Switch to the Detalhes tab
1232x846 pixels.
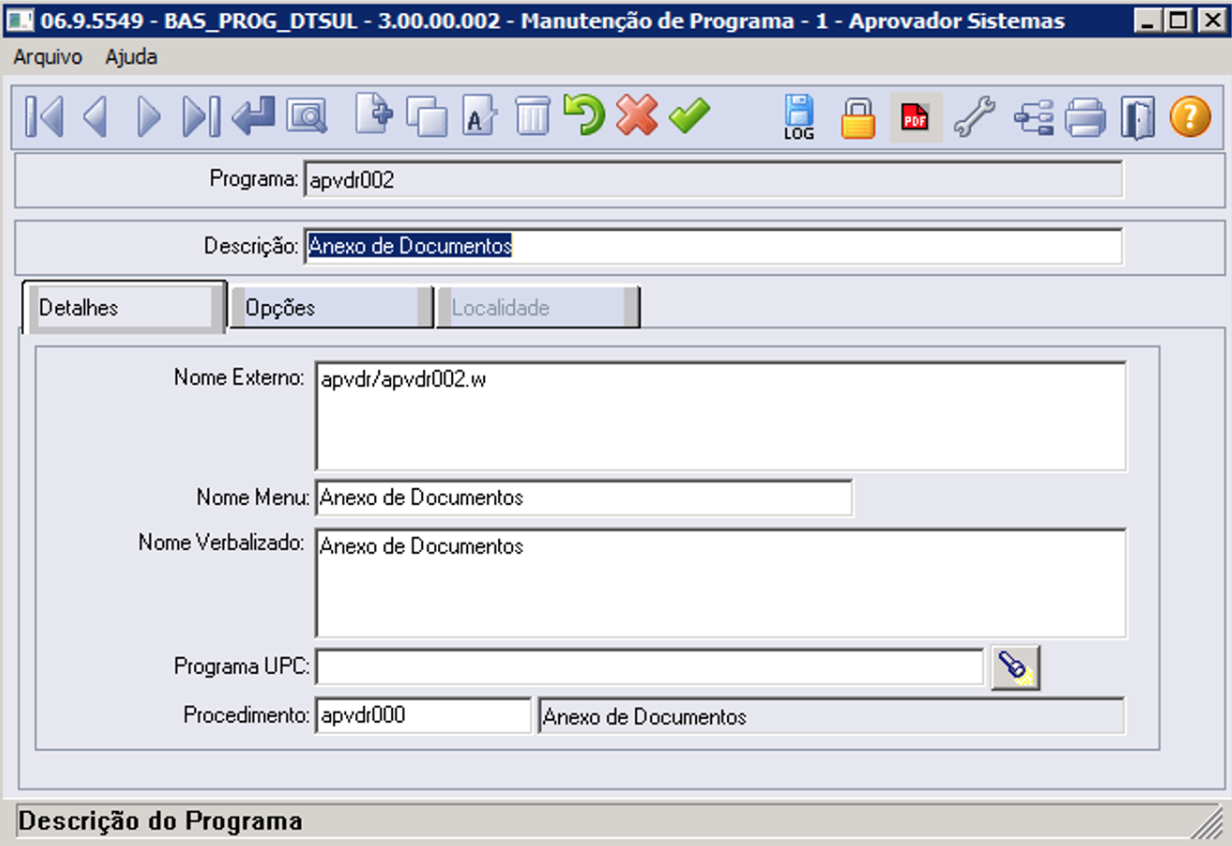[123, 308]
